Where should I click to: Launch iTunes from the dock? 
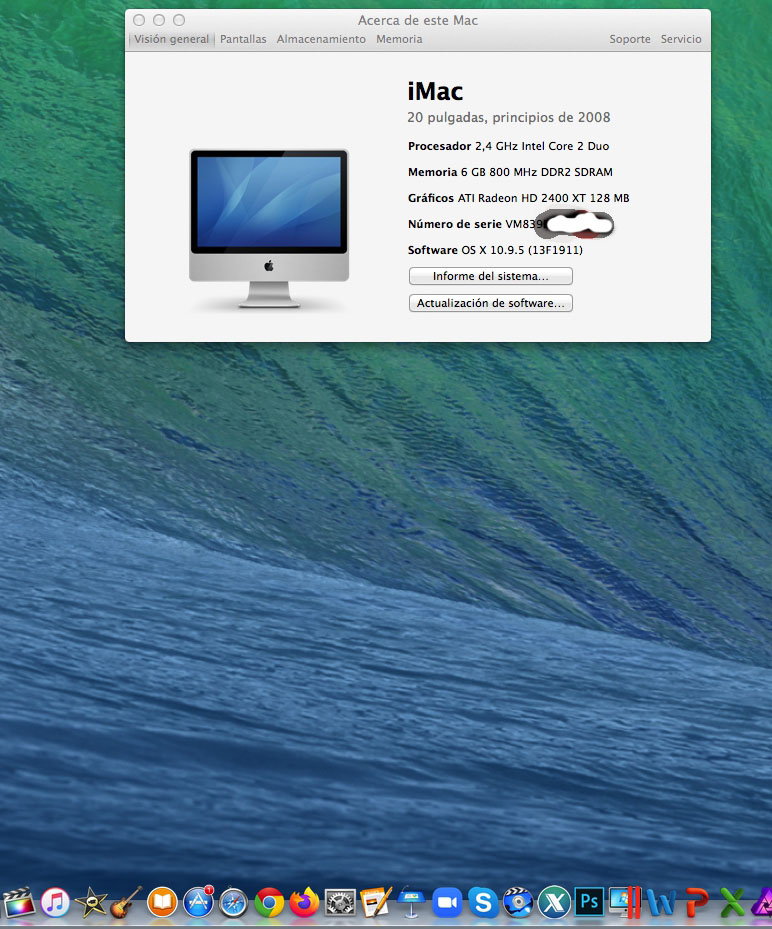click(x=55, y=902)
